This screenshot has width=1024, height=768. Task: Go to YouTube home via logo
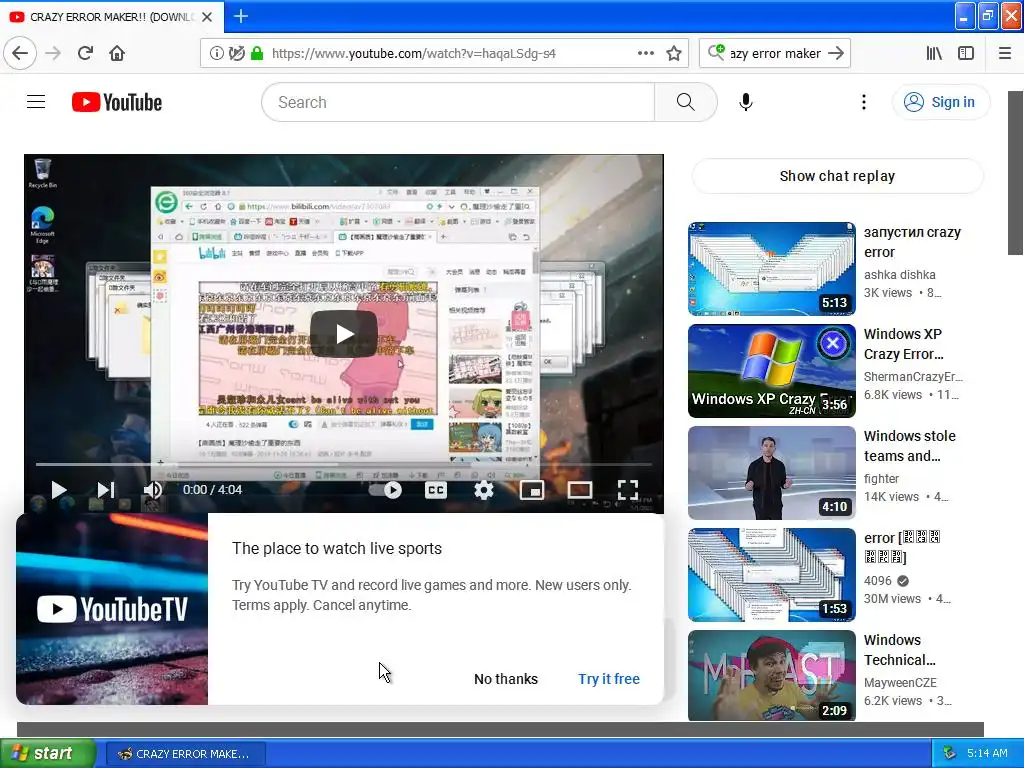[x=117, y=102]
